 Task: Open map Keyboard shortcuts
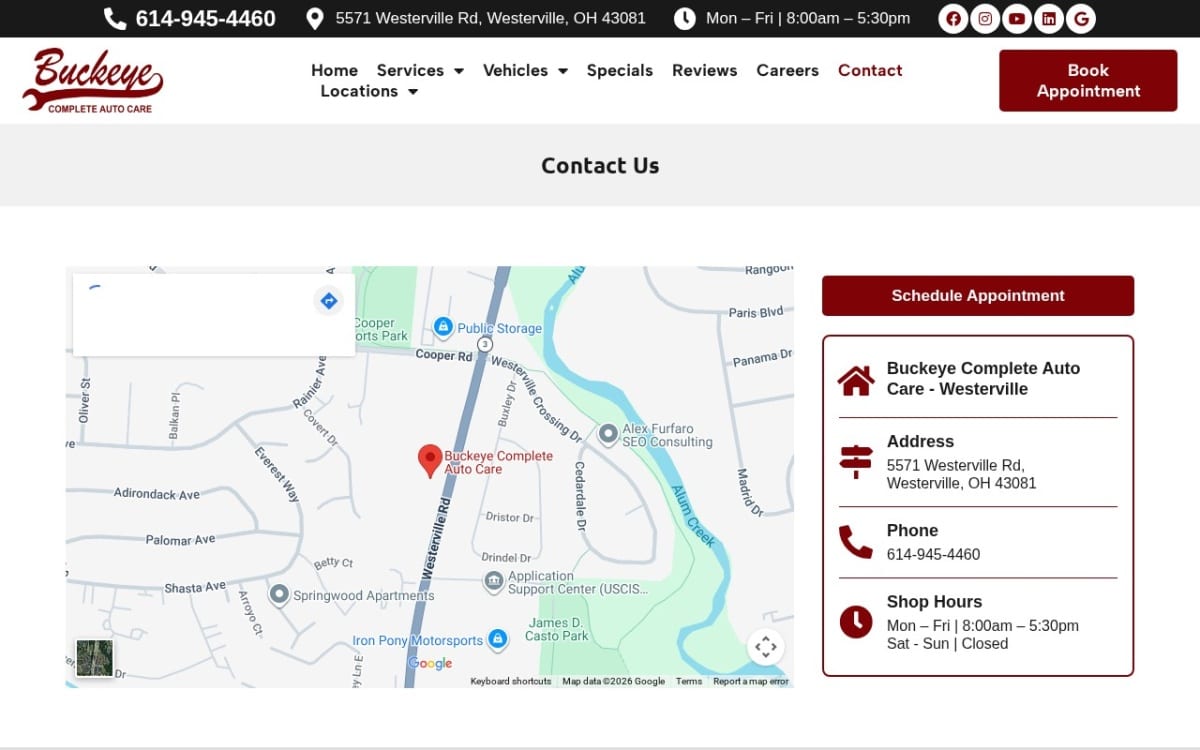(511, 681)
